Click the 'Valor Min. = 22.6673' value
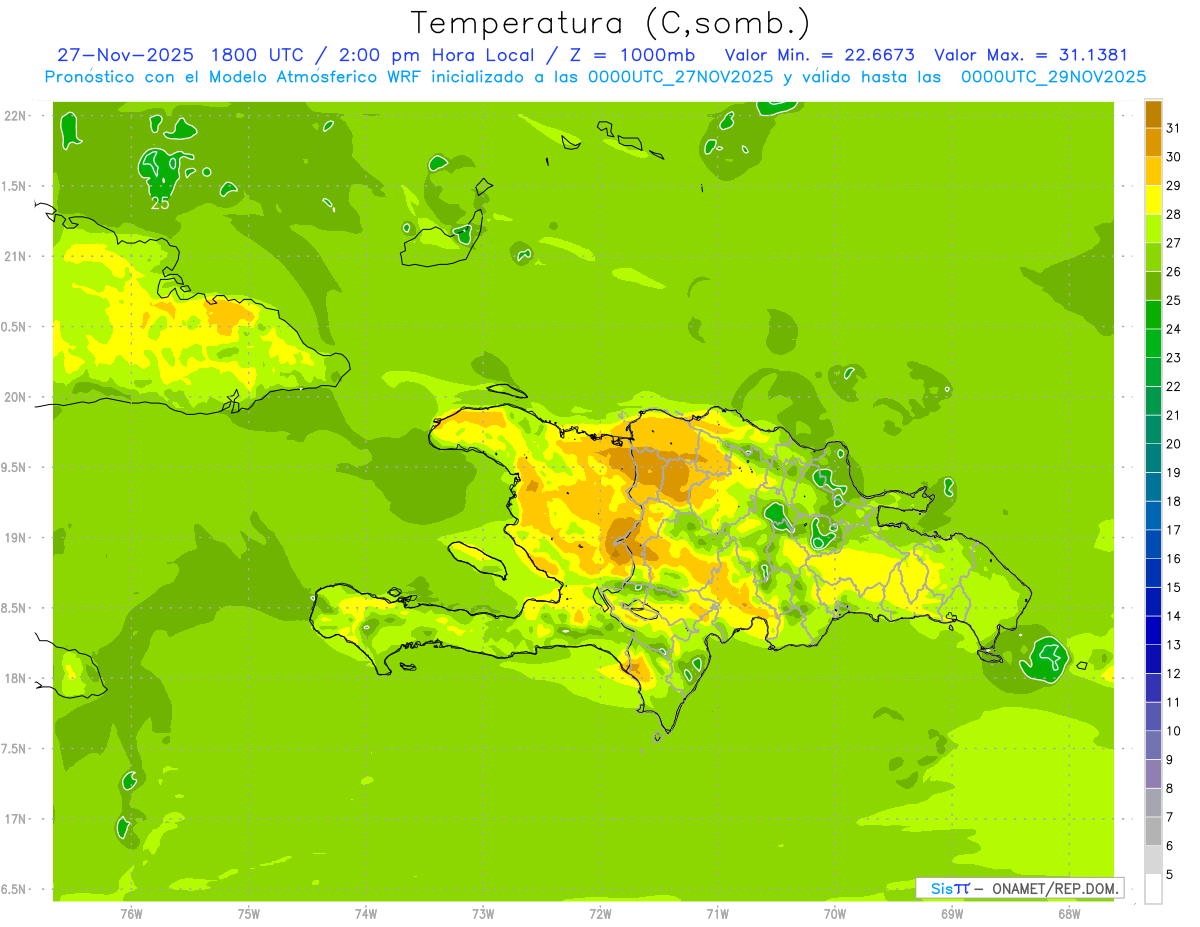This screenshot has width=1200, height=927. click(x=819, y=55)
